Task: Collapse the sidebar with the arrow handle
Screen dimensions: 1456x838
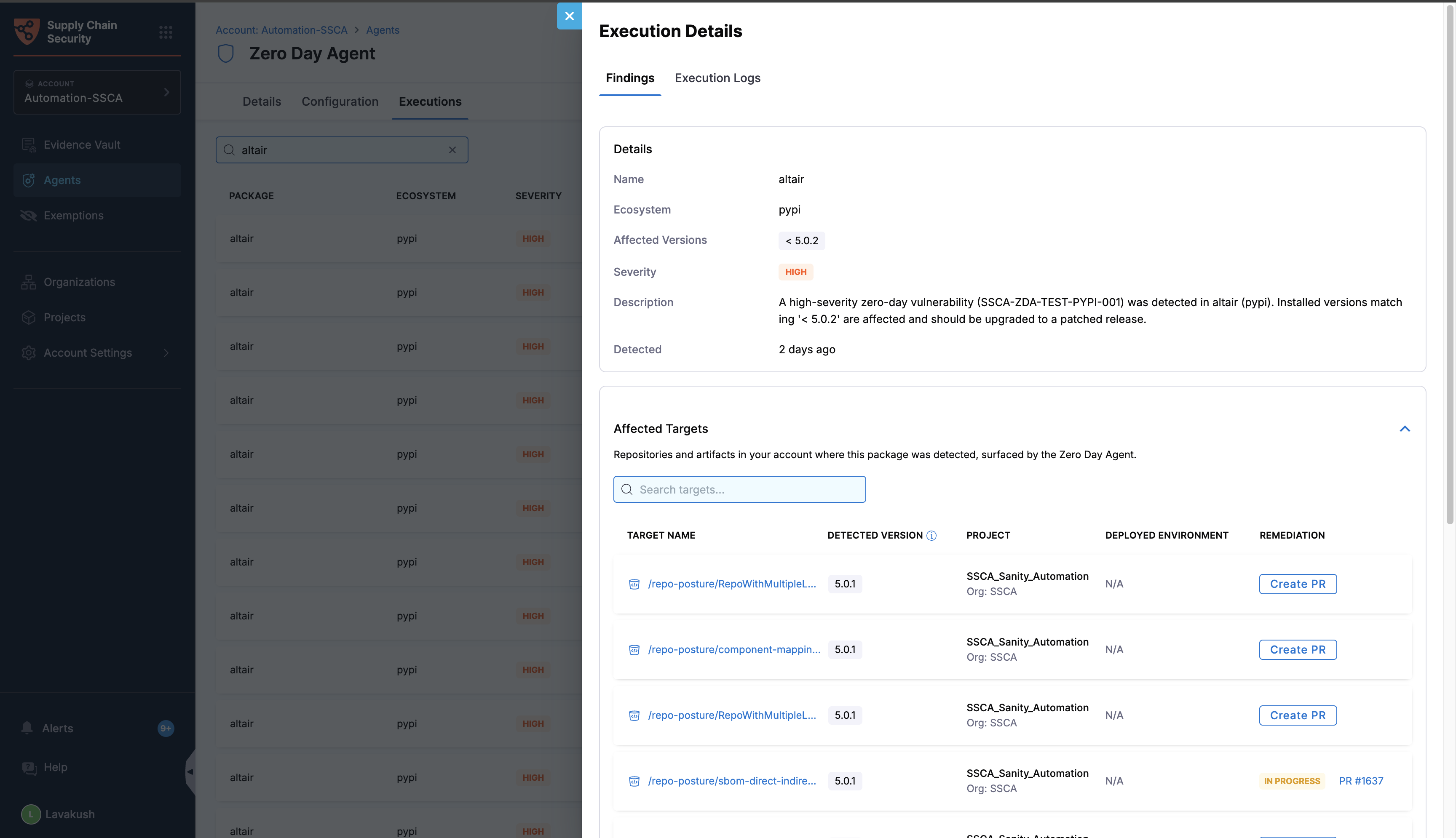Action: [x=190, y=772]
